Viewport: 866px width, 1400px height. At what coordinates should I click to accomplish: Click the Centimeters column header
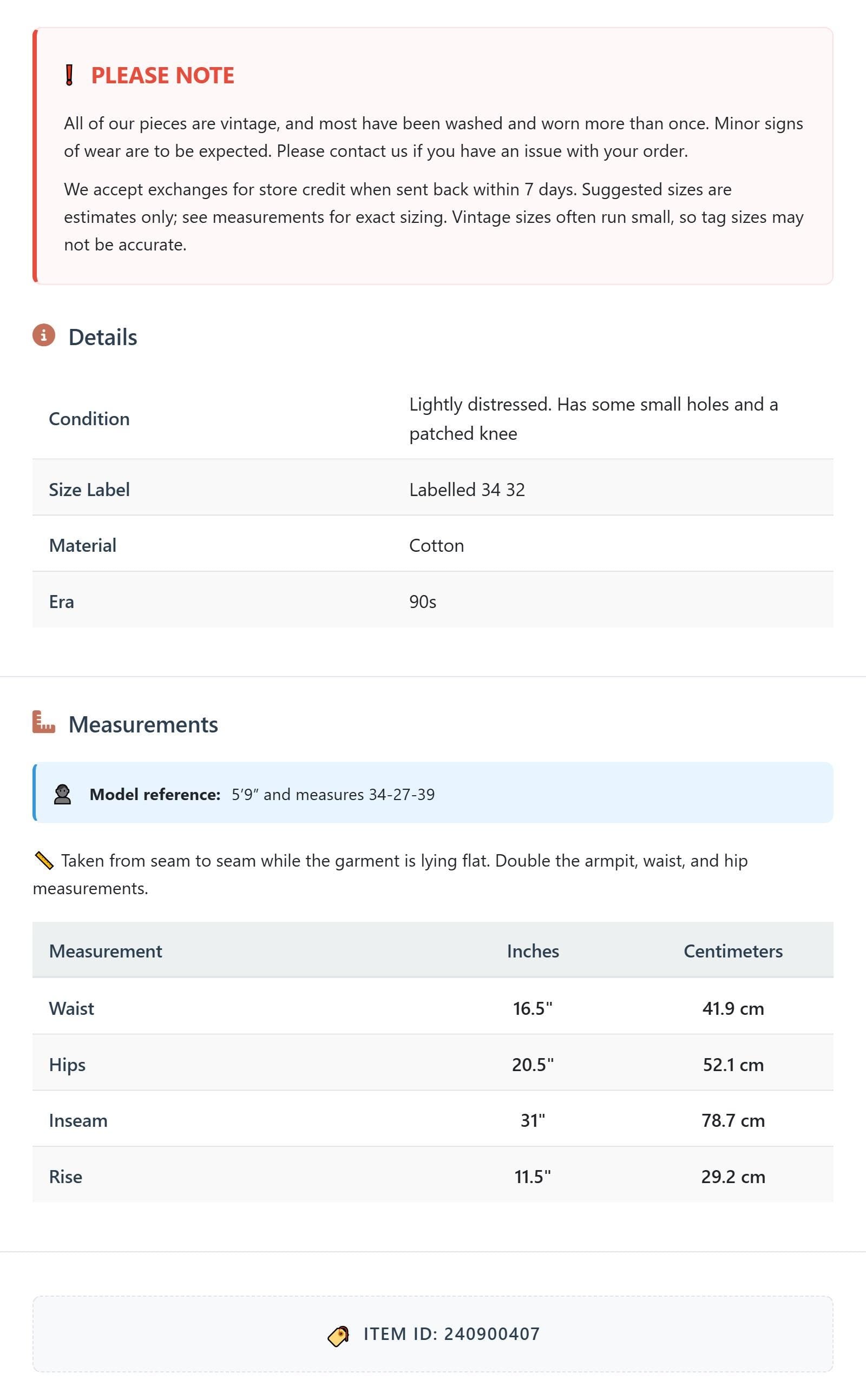click(733, 950)
